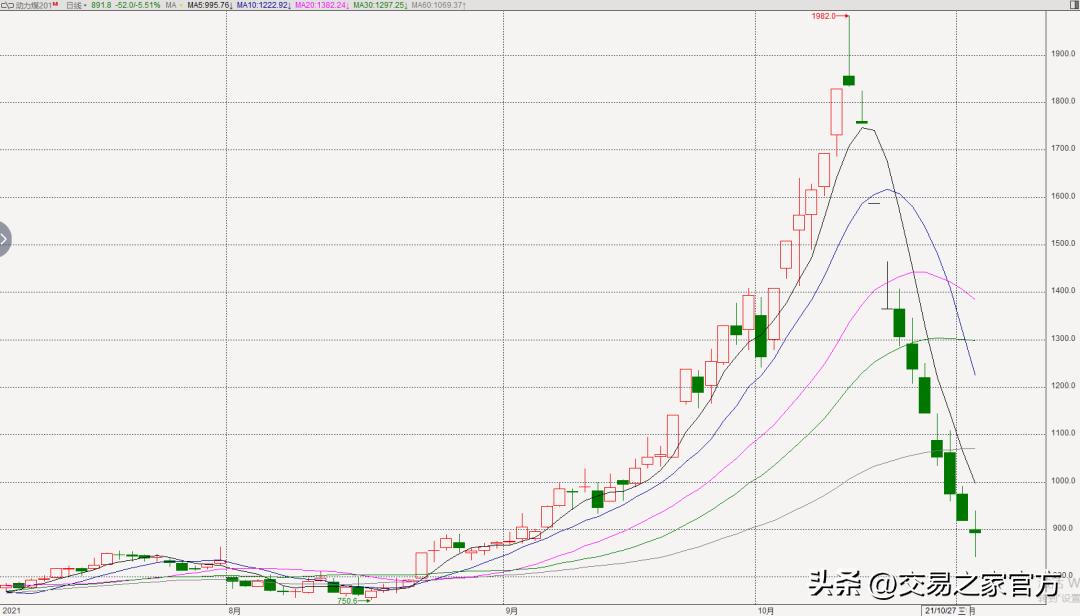The width and height of the screenshot is (1080, 616).
Task: Click the 1300.0 price axis label
Action: (x=1063, y=339)
